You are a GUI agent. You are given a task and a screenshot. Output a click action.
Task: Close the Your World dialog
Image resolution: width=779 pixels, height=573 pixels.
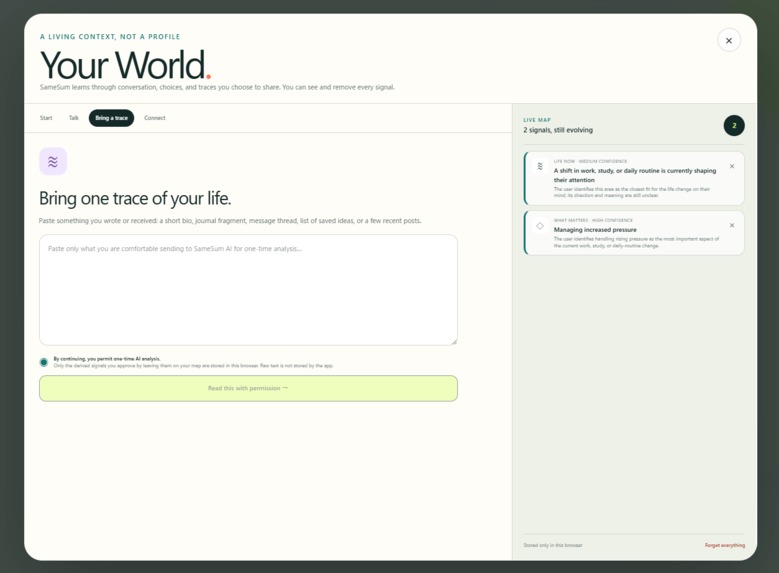coord(728,41)
